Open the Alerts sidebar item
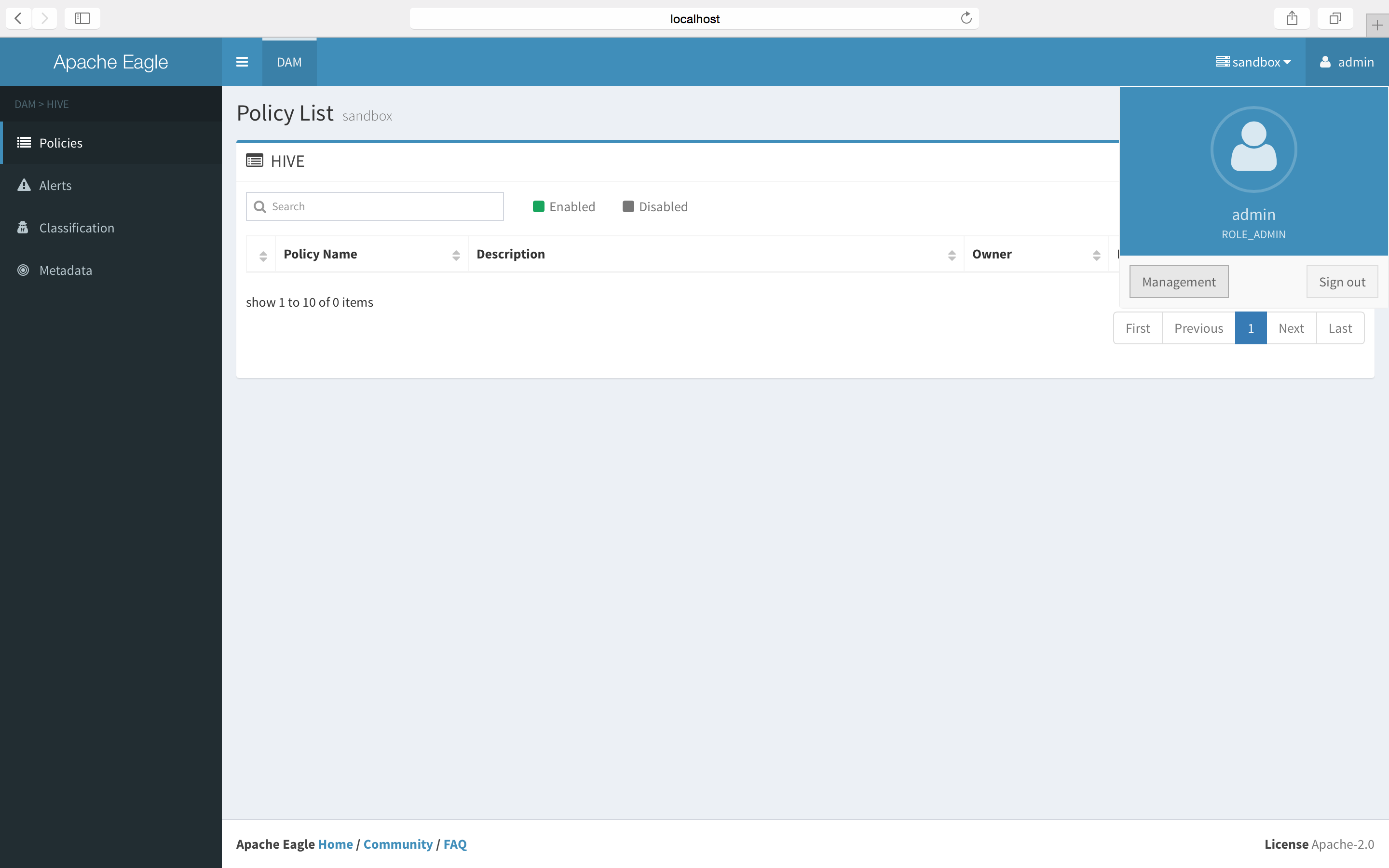The height and width of the screenshot is (868, 1389). 55,186
